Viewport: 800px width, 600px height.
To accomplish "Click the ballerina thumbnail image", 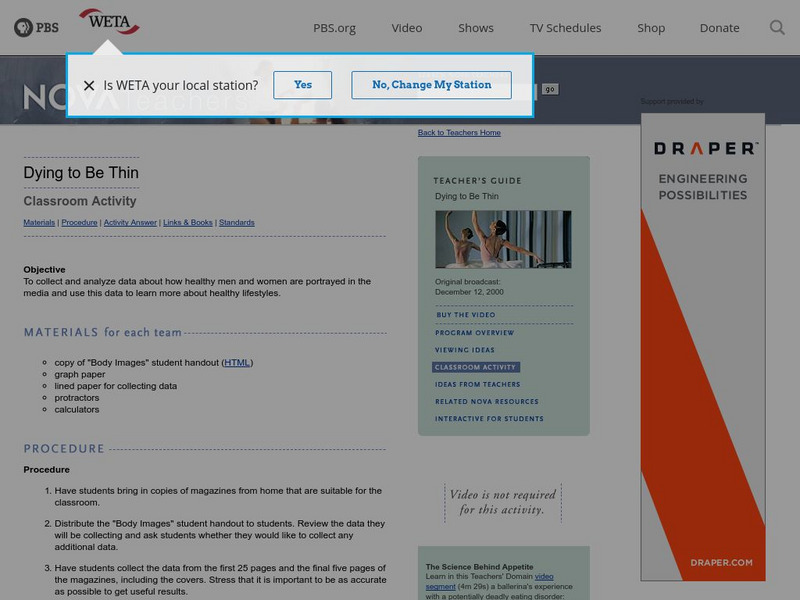I will pyautogui.click(x=503, y=239).
